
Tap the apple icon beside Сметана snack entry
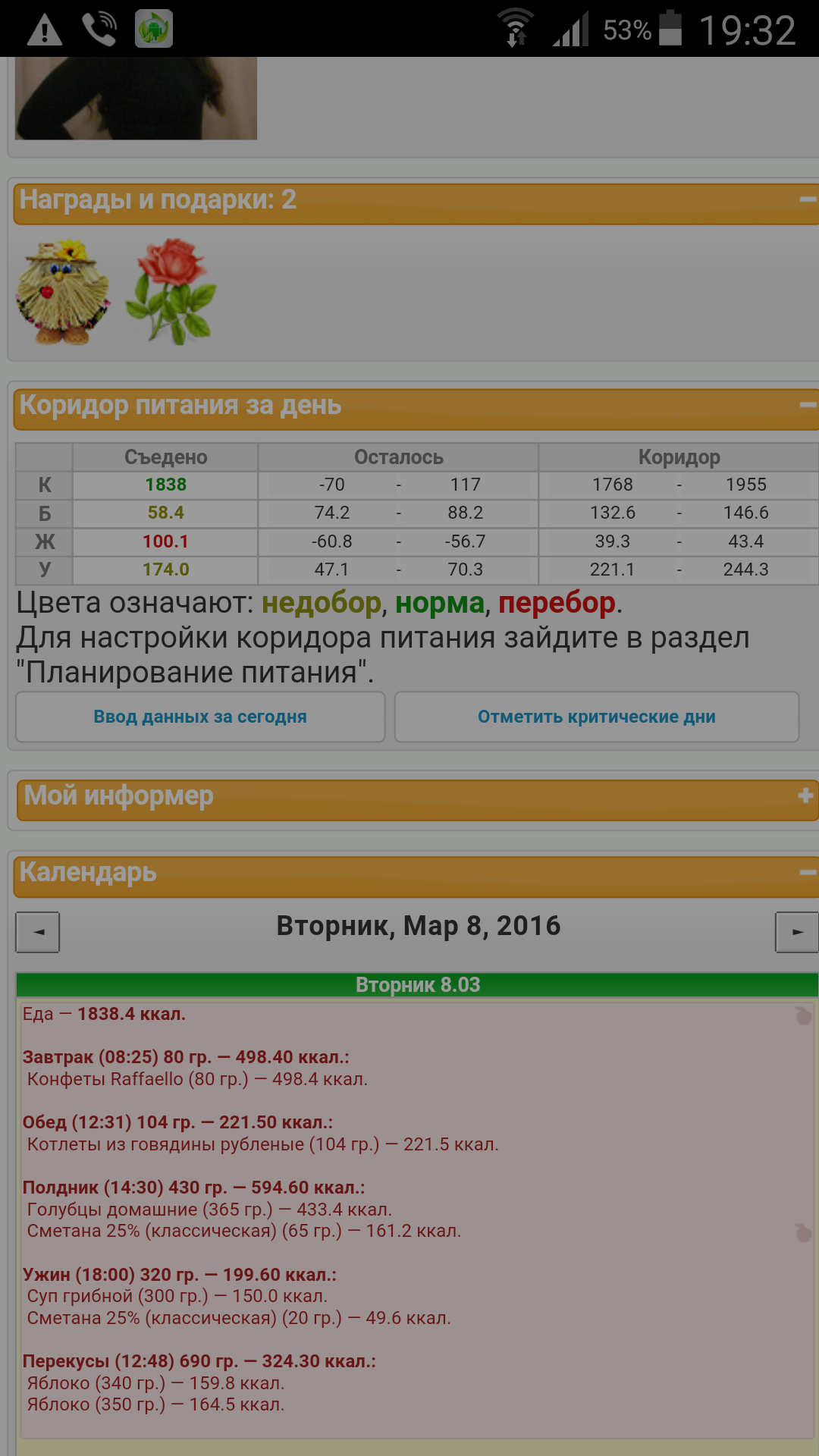point(803,1232)
